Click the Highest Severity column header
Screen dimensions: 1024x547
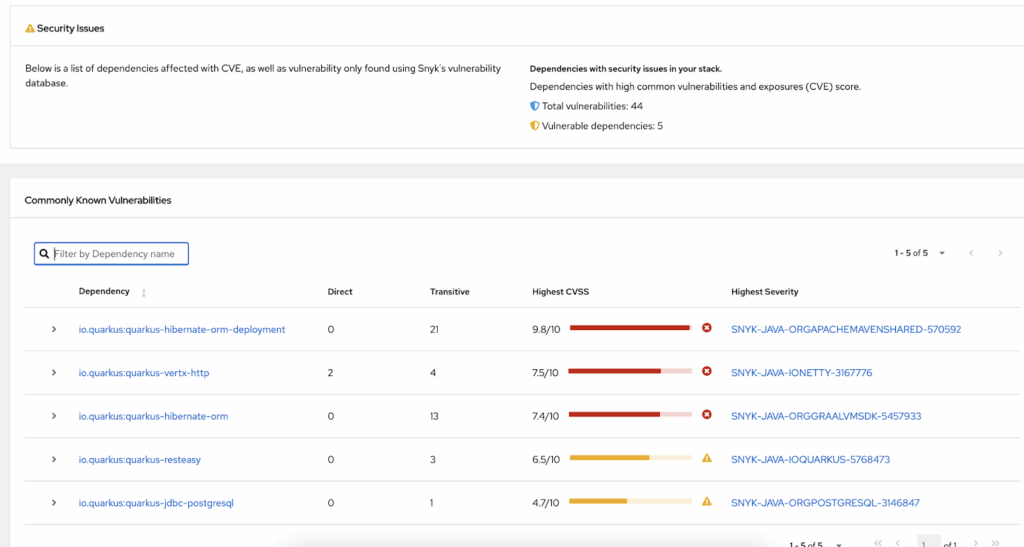pos(765,292)
